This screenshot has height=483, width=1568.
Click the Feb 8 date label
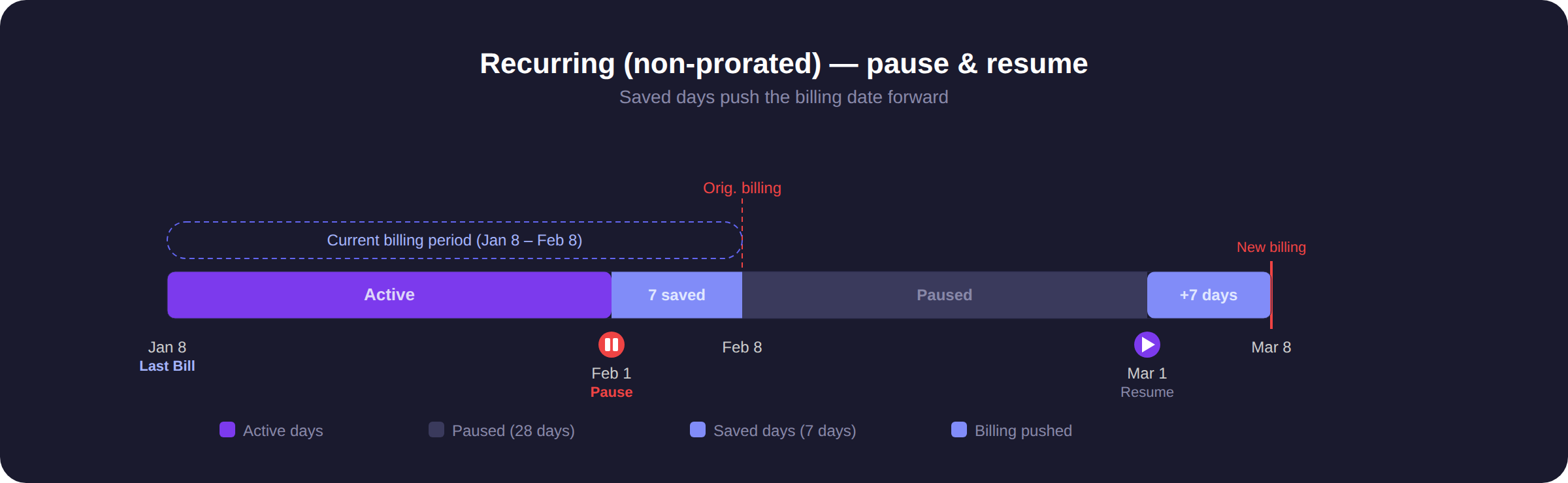click(742, 347)
